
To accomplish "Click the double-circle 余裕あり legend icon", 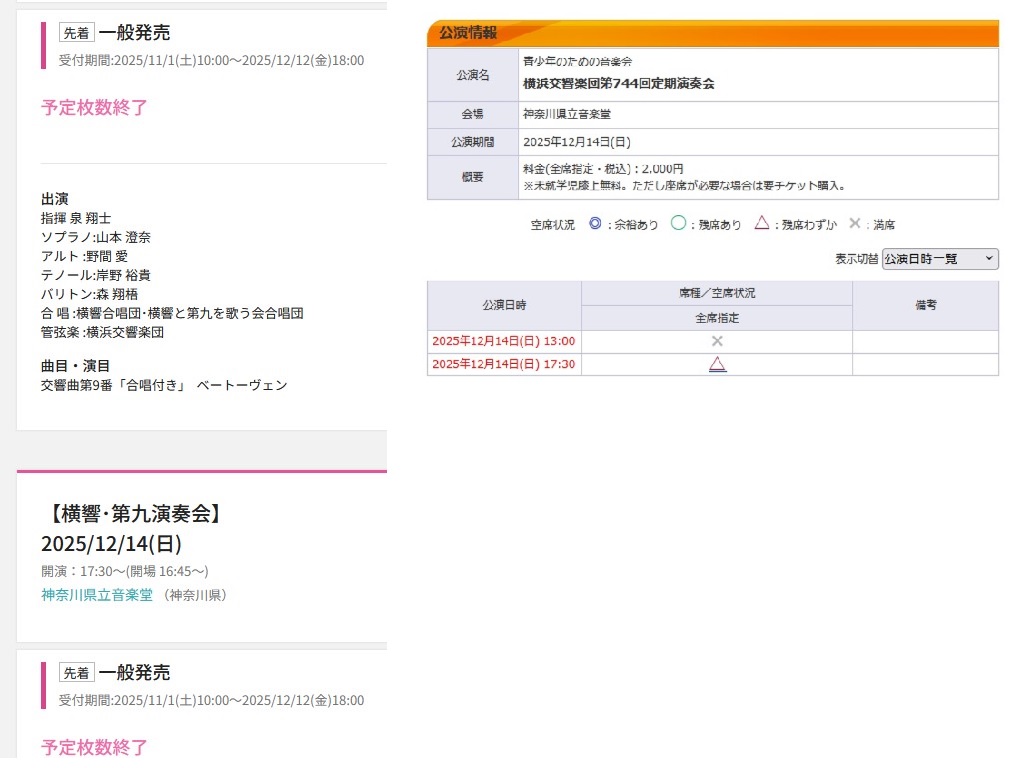I will pyautogui.click(x=595, y=223).
